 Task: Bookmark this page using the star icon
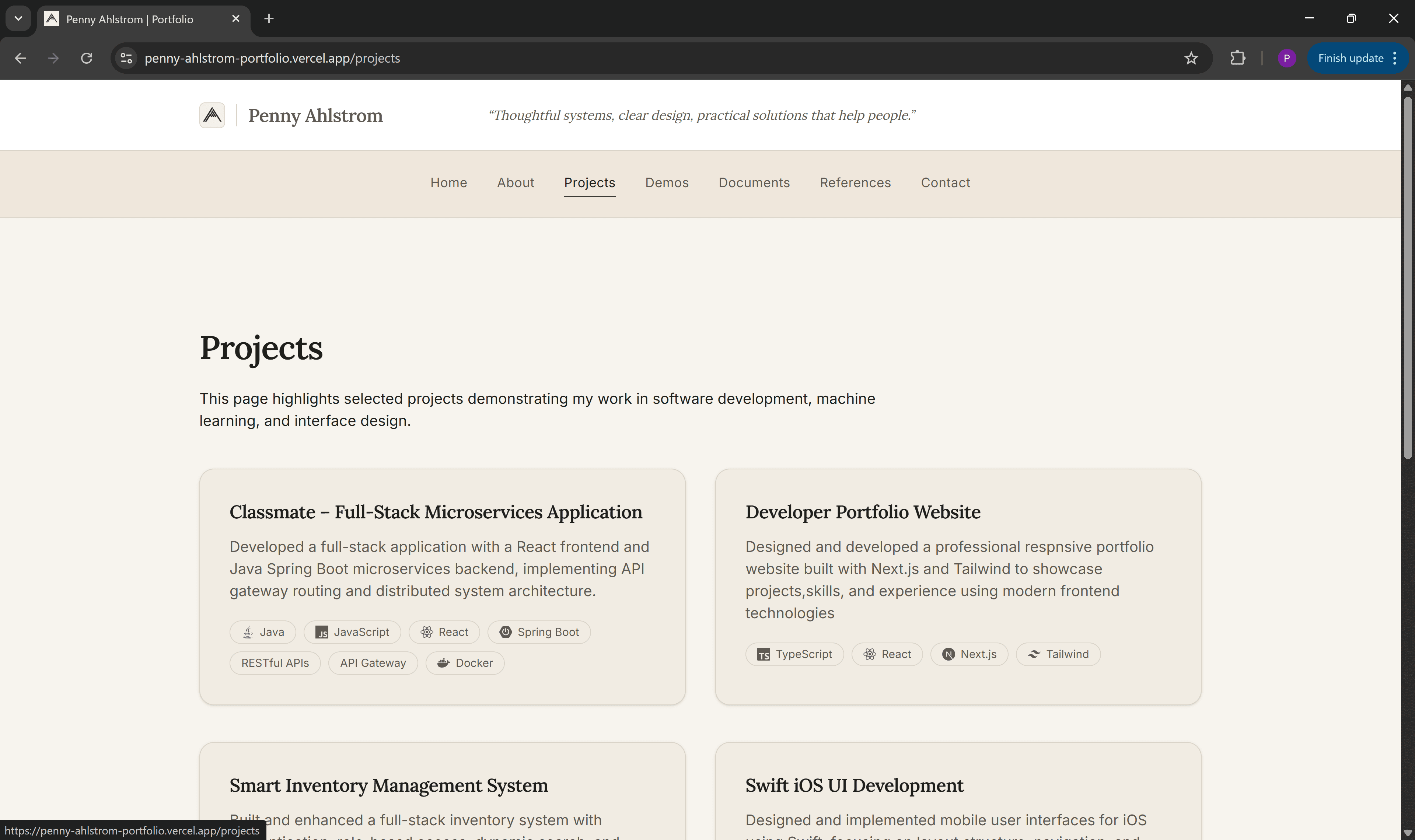1191,58
